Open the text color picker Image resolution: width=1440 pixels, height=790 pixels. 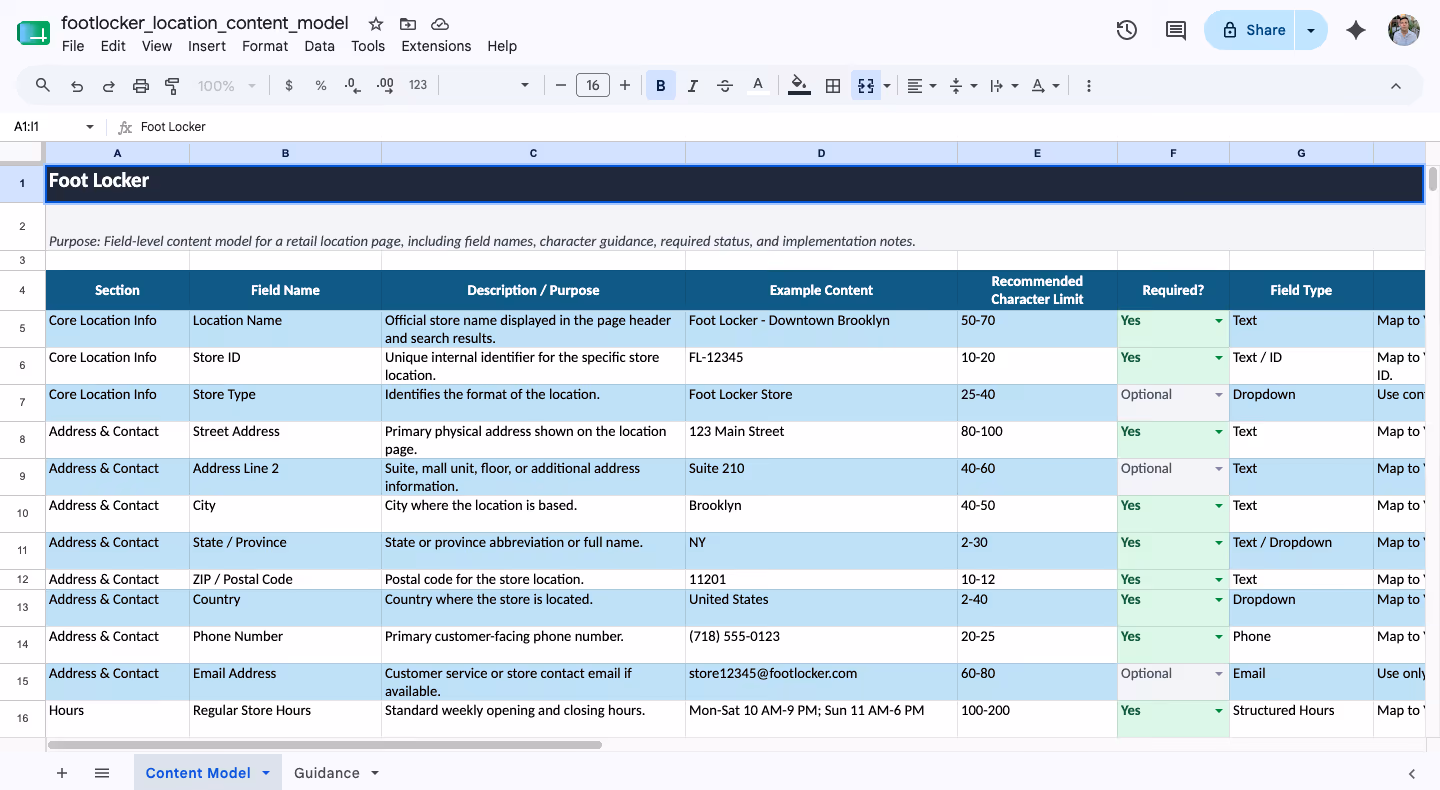tap(758, 86)
